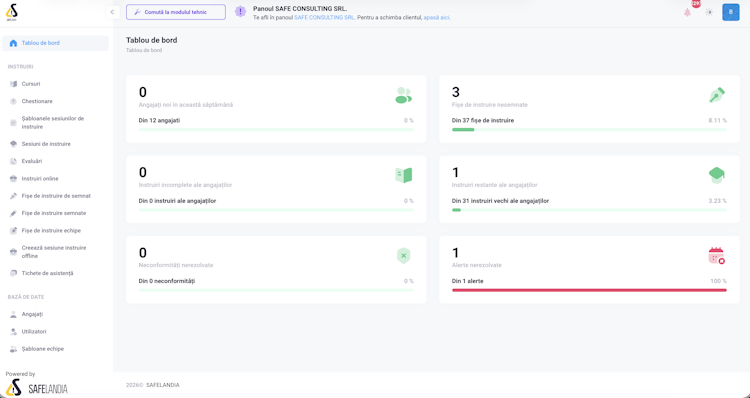Click the 'Creează sesiune instruire offline' icon

(13, 252)
